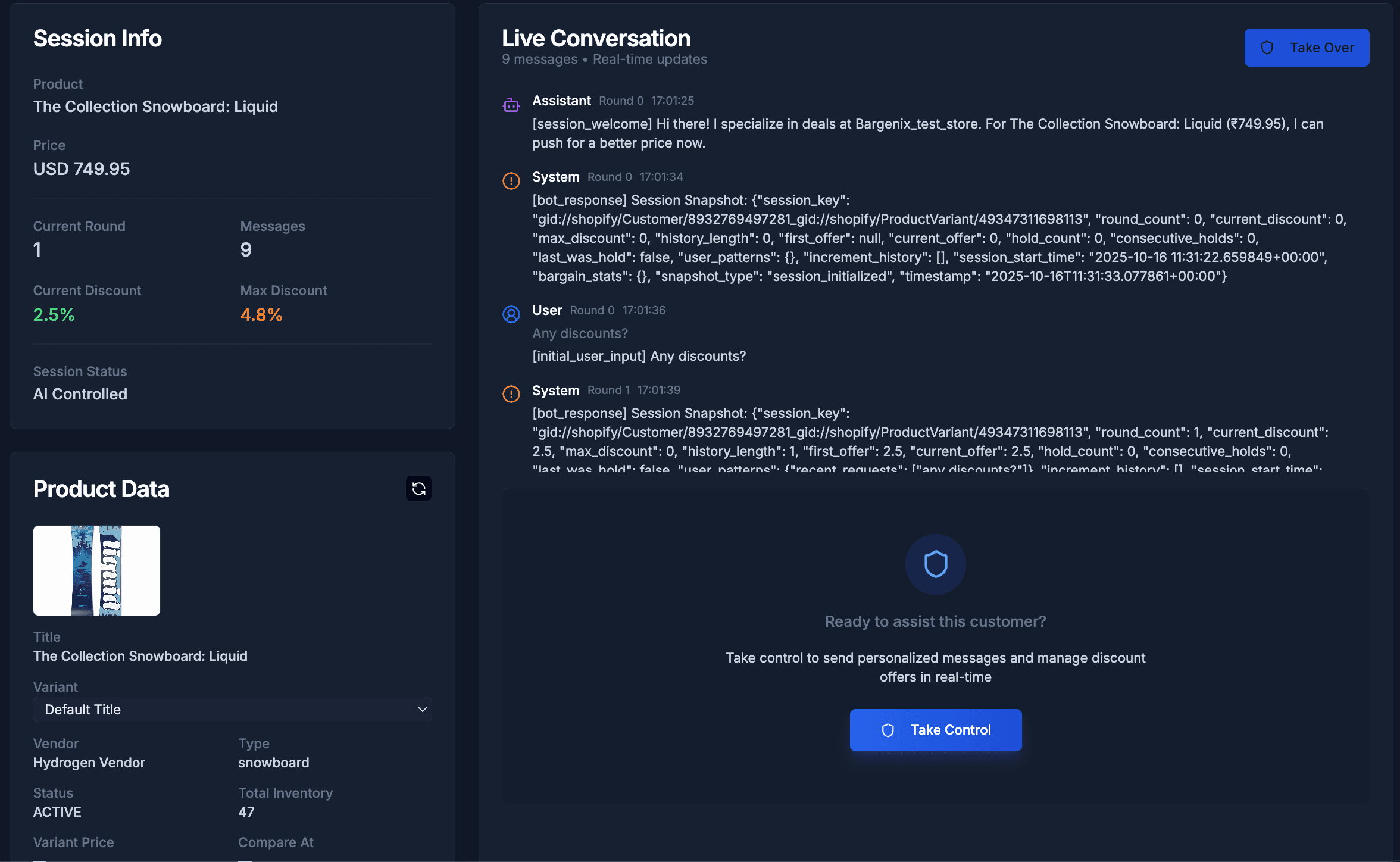Viewport: 1400px width, 862px height.
Task: Click the snowboard product thumbnail image
Action: click(x=96, y=570)
